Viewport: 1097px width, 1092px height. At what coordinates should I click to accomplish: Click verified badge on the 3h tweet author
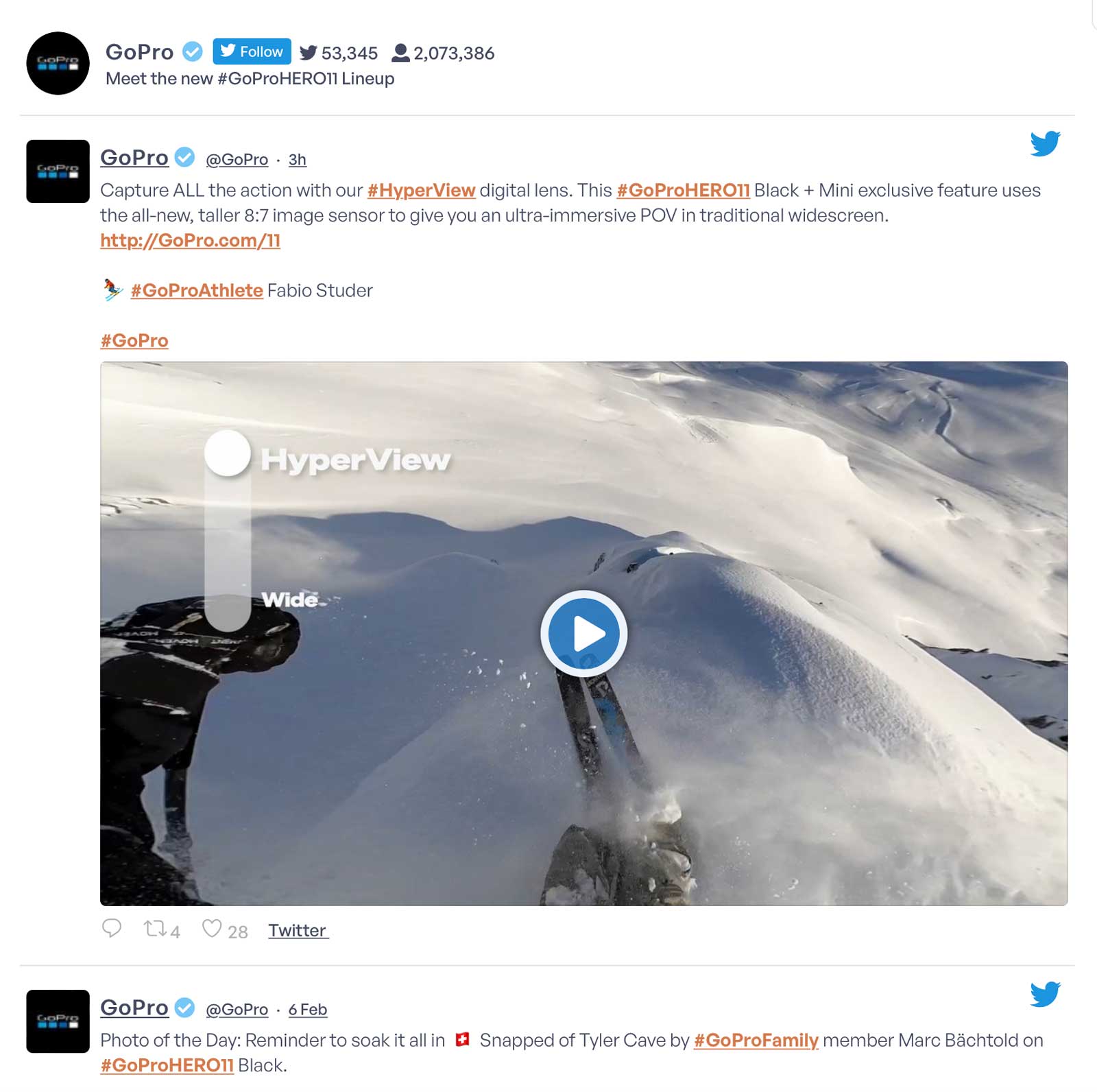[x=184, y=157]
